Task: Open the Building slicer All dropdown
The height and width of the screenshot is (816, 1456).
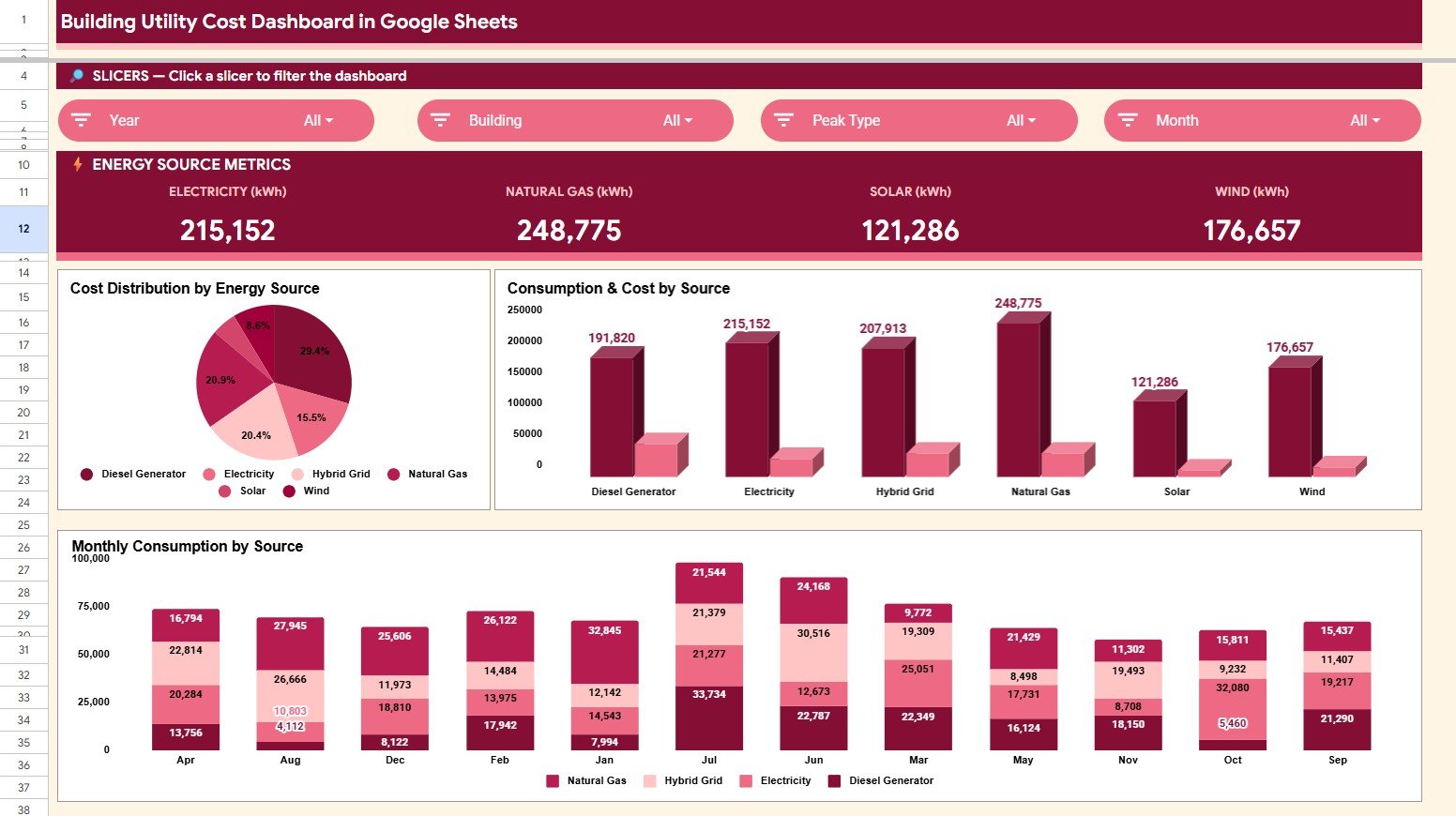Action: pyautogui.click(x=677, y=120)
